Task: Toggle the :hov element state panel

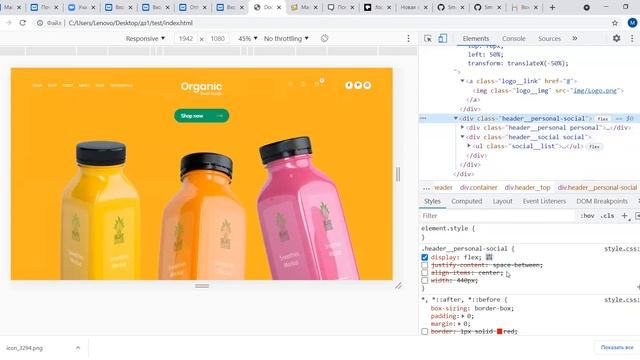Action: click(587, 216)
